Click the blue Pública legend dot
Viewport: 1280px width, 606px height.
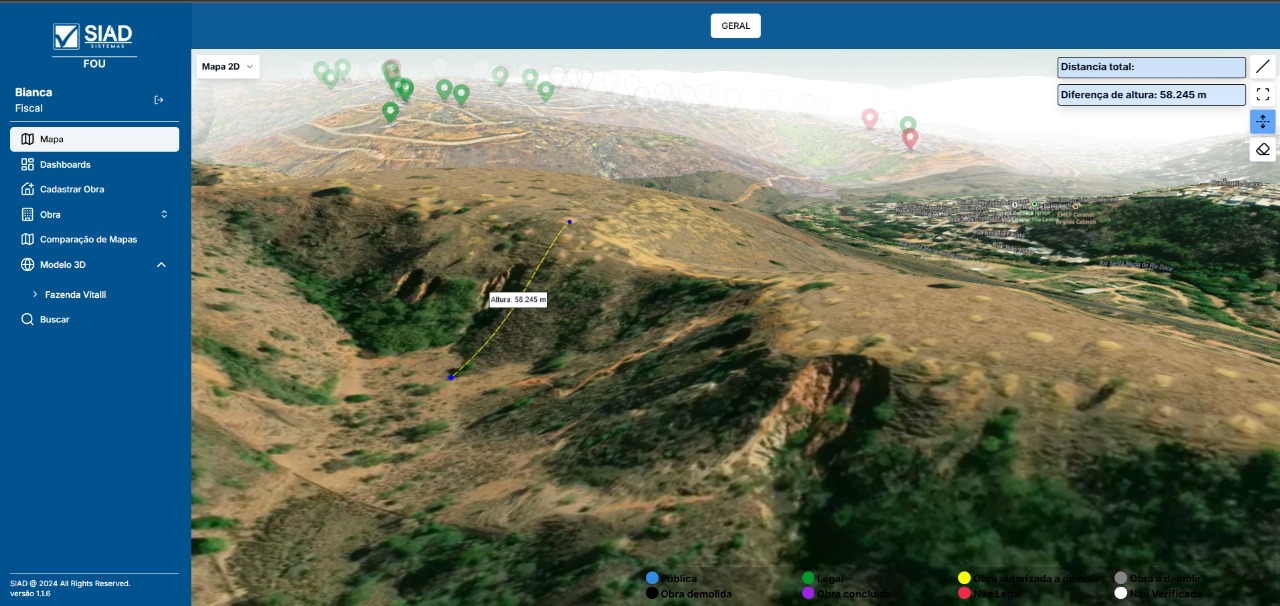tap(652, 578)
